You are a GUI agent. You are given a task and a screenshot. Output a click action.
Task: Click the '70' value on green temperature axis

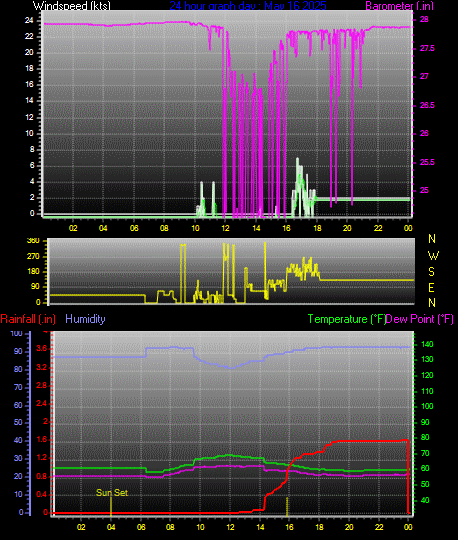[x=426, y=453]
